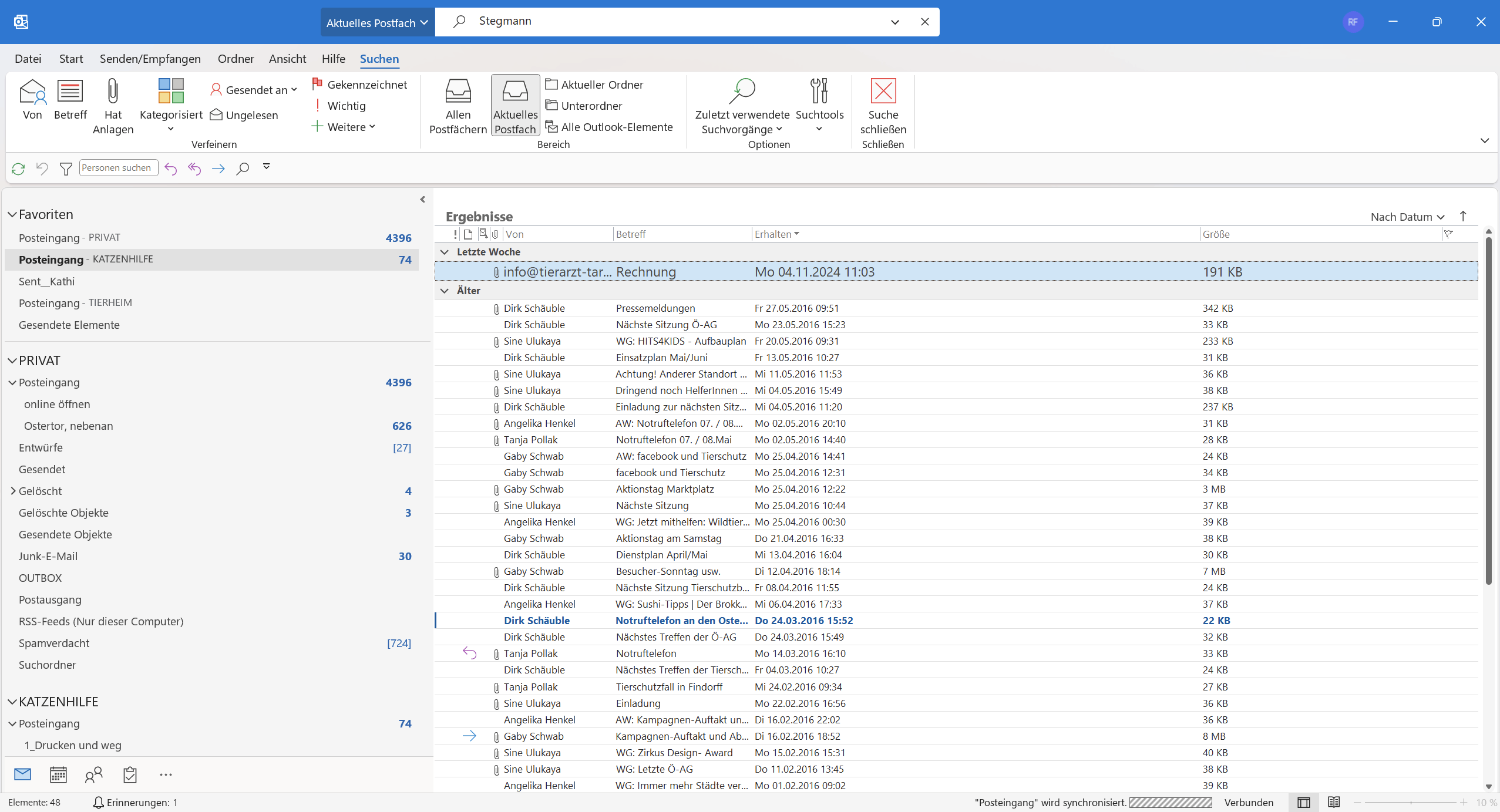Image resolution: width=1500 pixels, height=812 pixels.
Task: Click the Send/Receive refresh icon in quick toolbar
Action: tap(18, 169)
